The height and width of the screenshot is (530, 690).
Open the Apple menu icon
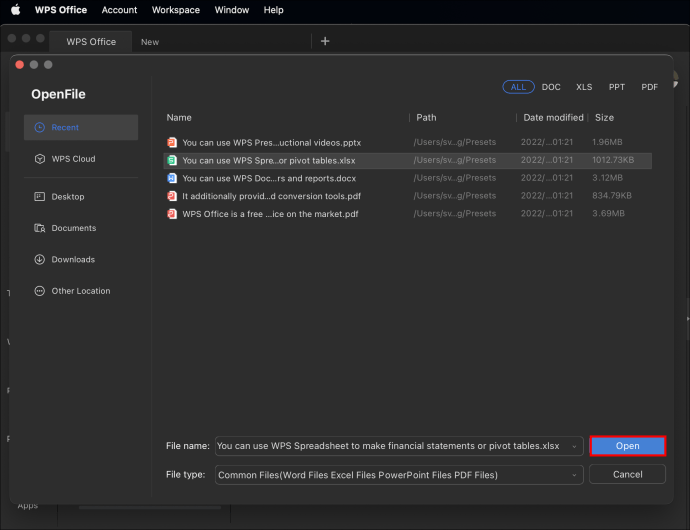(x=16, y=10)
